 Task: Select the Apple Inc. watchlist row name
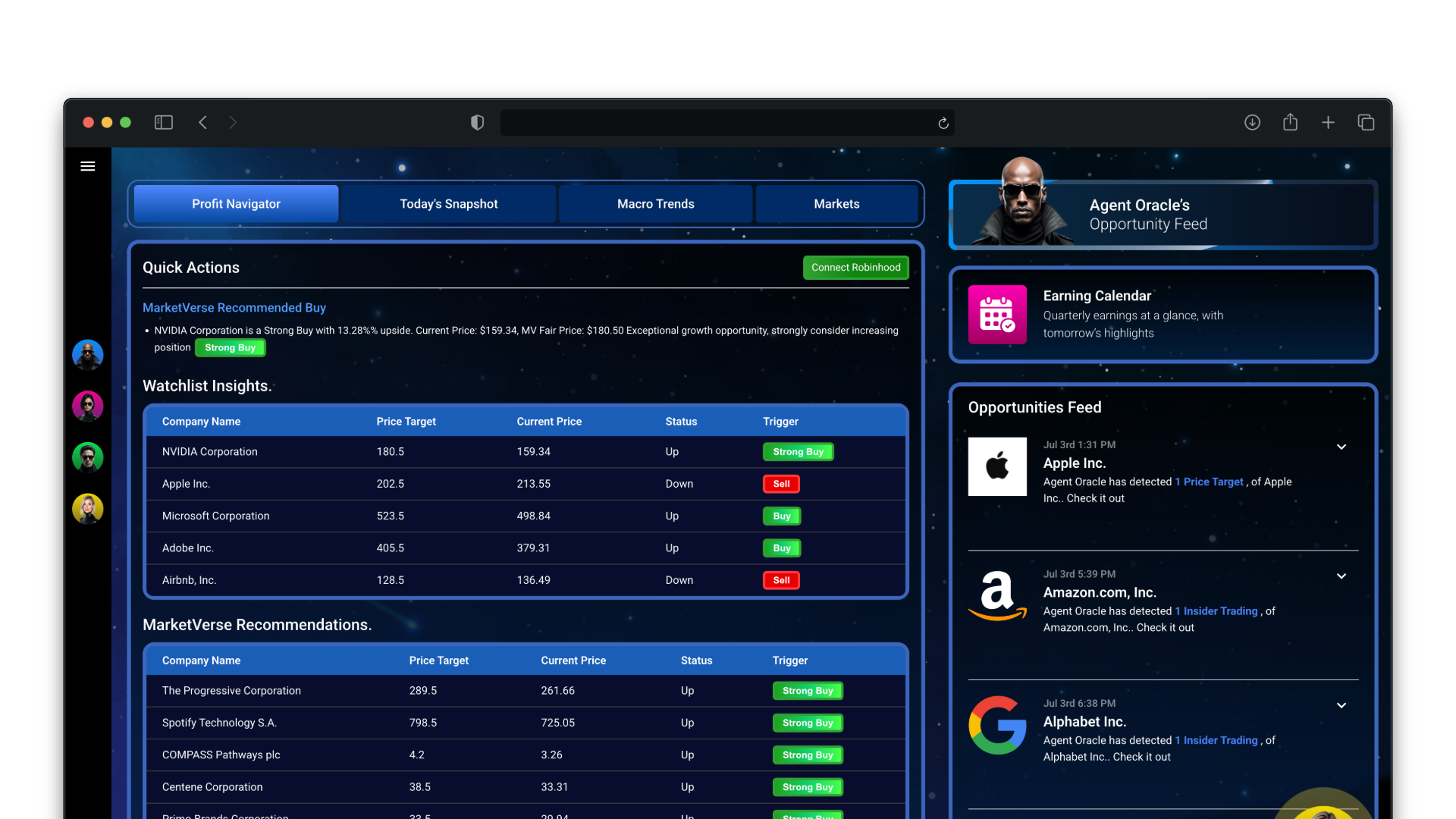(x=186, y=484)
